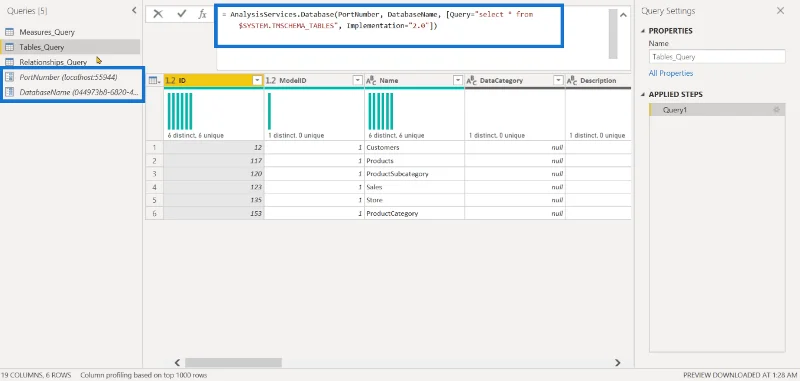
Task: Confirm the formula with the checkmark icon
Action: coord(182,14)
